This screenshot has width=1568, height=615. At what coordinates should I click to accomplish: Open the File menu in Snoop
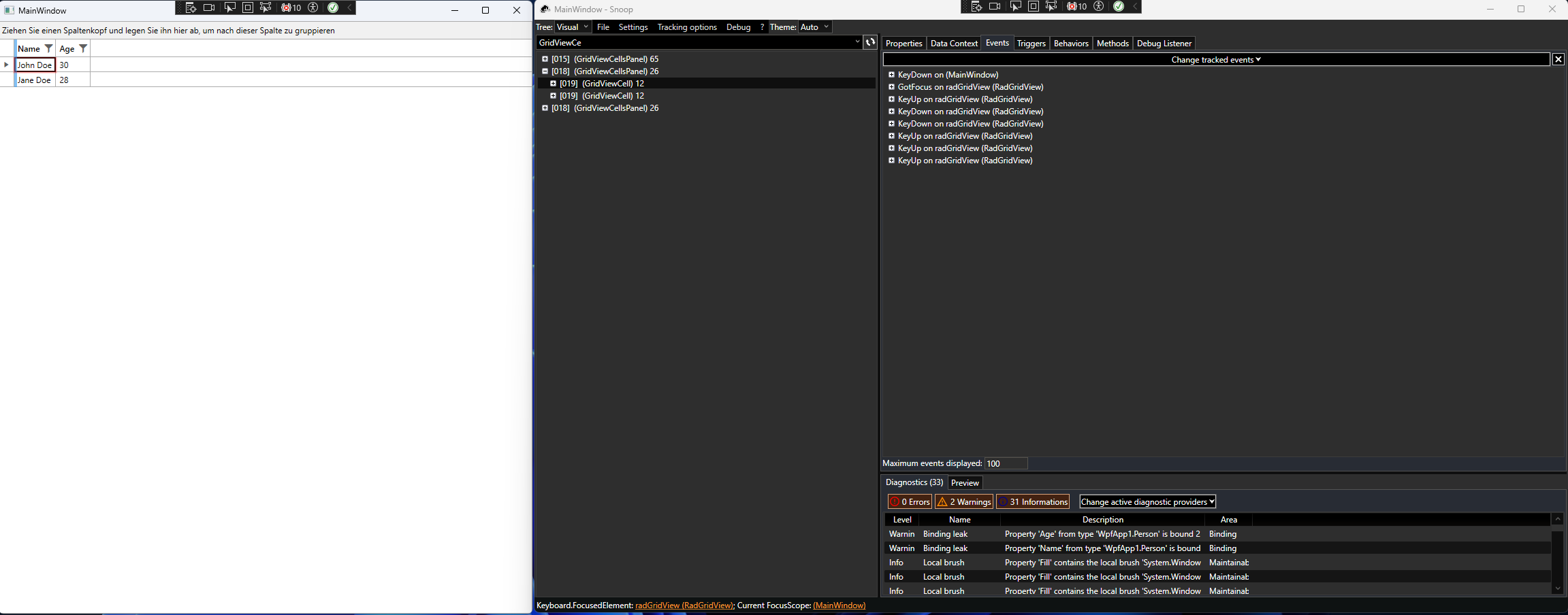[x=603, y=27]
